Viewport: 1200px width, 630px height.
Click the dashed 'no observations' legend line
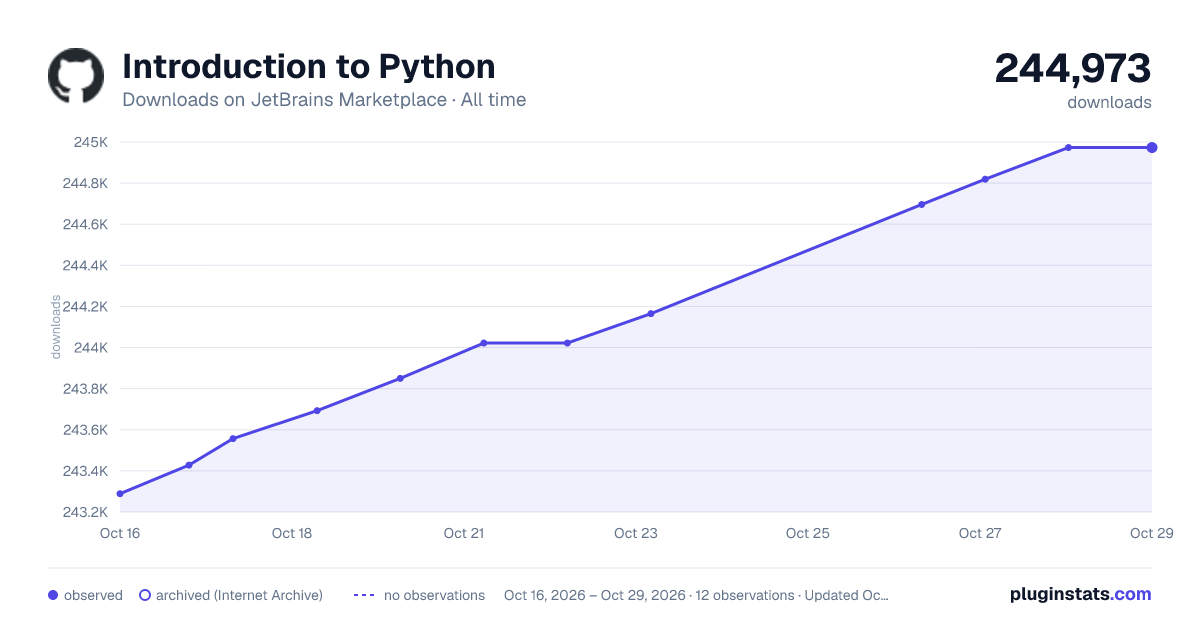(364, 595)
